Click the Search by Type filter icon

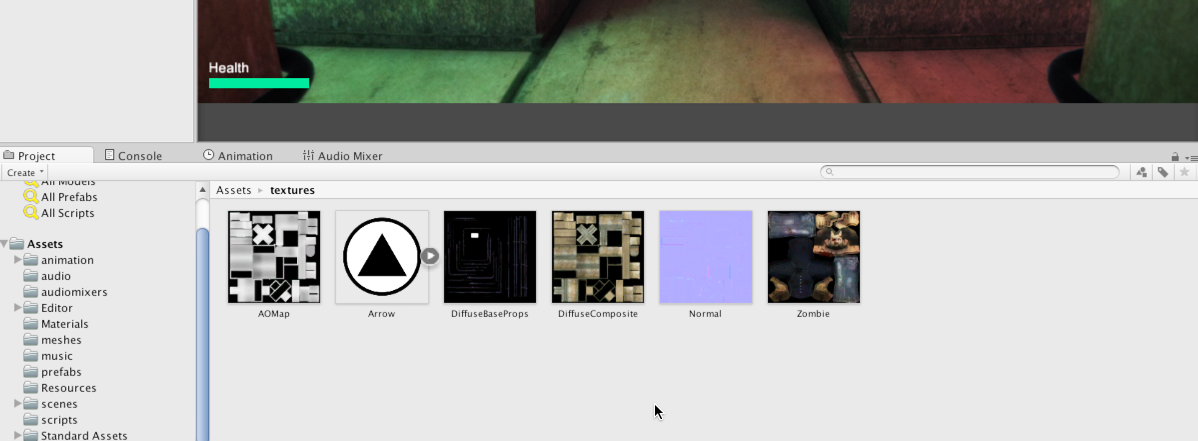(1142, 173)
